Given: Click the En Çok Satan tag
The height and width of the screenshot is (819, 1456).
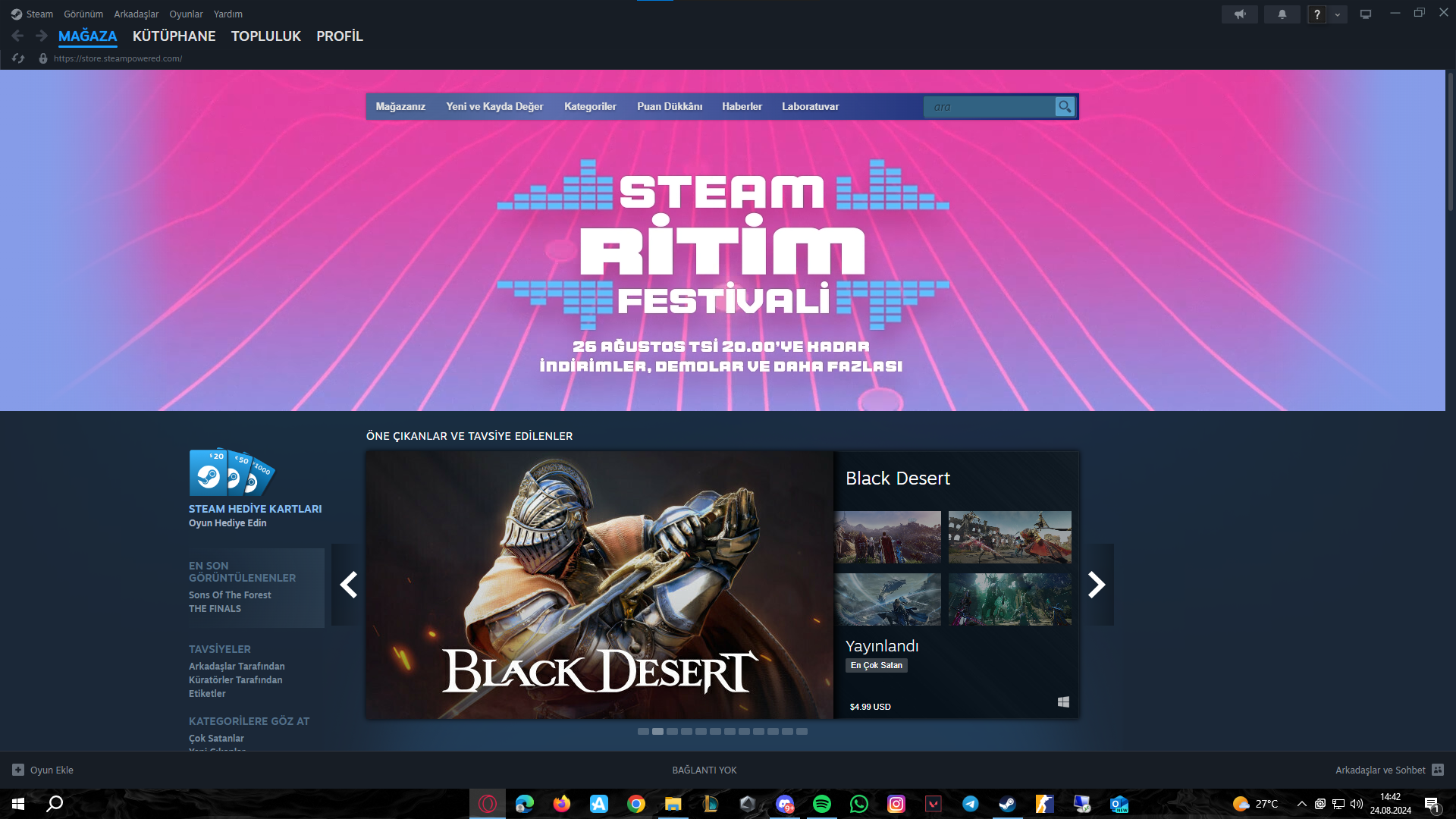Looking at the screenshot, I should (877, 665).
